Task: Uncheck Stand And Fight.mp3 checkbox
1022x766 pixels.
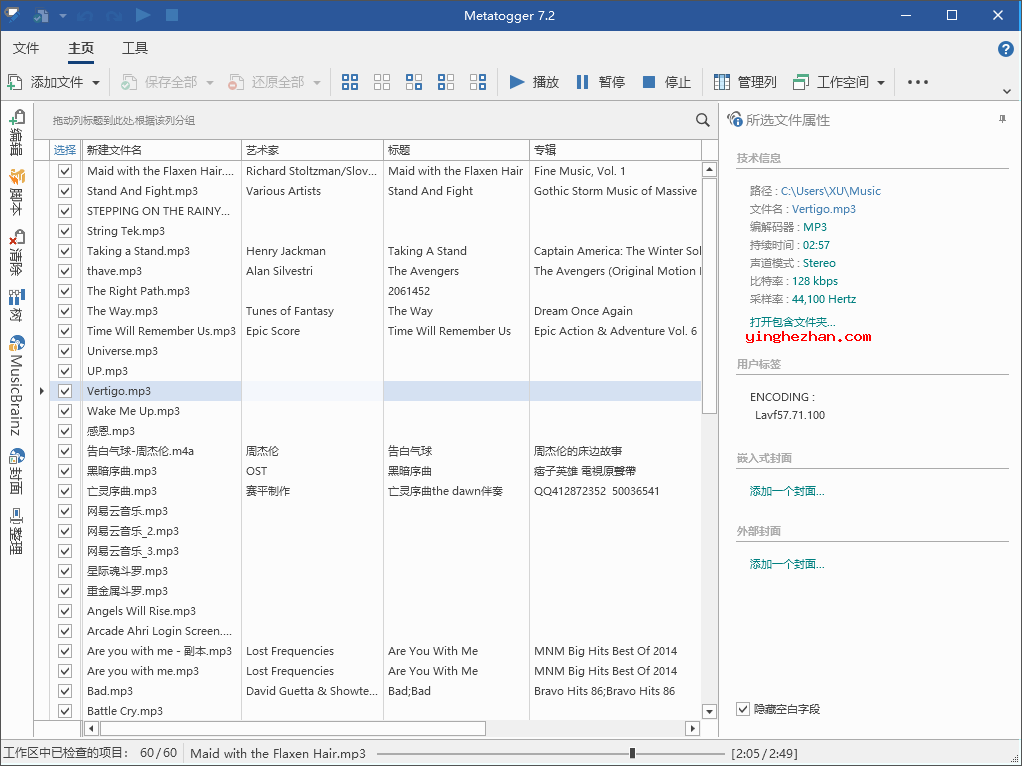Action: (65, 191)
